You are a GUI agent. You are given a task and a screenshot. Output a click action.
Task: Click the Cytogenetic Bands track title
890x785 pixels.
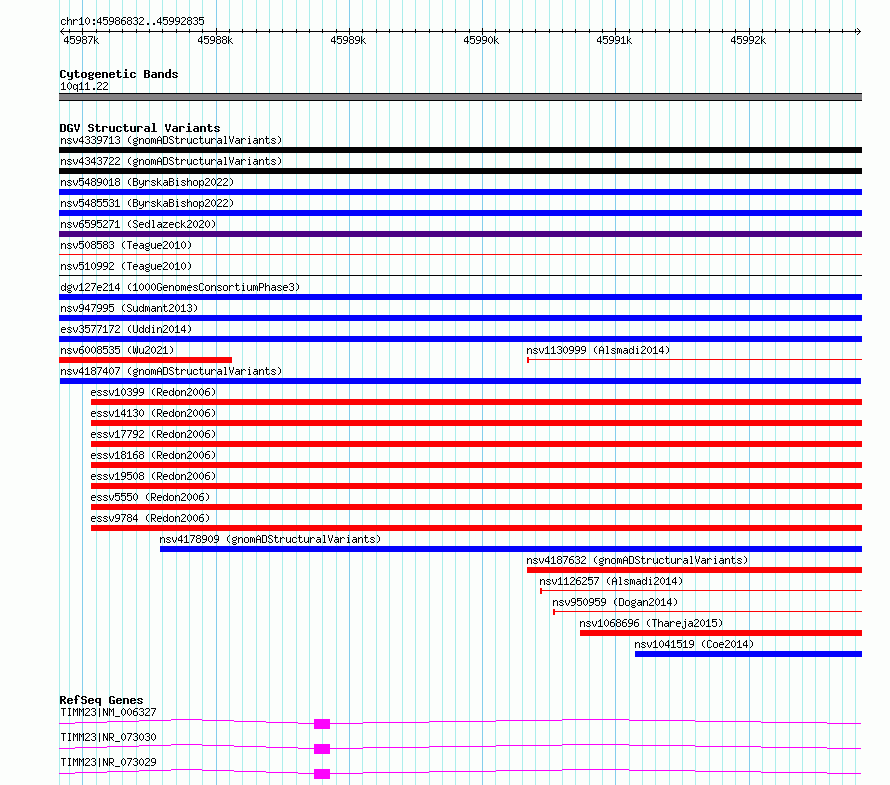coord(119,74)
